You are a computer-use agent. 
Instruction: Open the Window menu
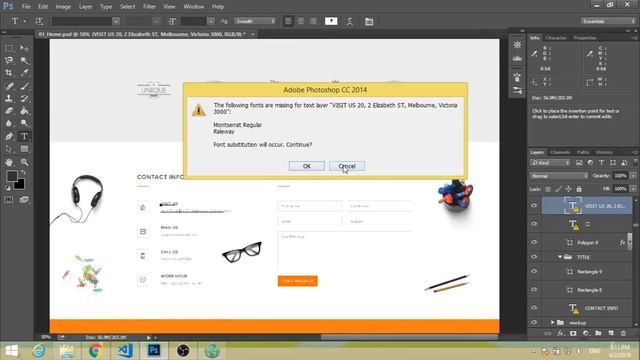[x=193, y=7]
